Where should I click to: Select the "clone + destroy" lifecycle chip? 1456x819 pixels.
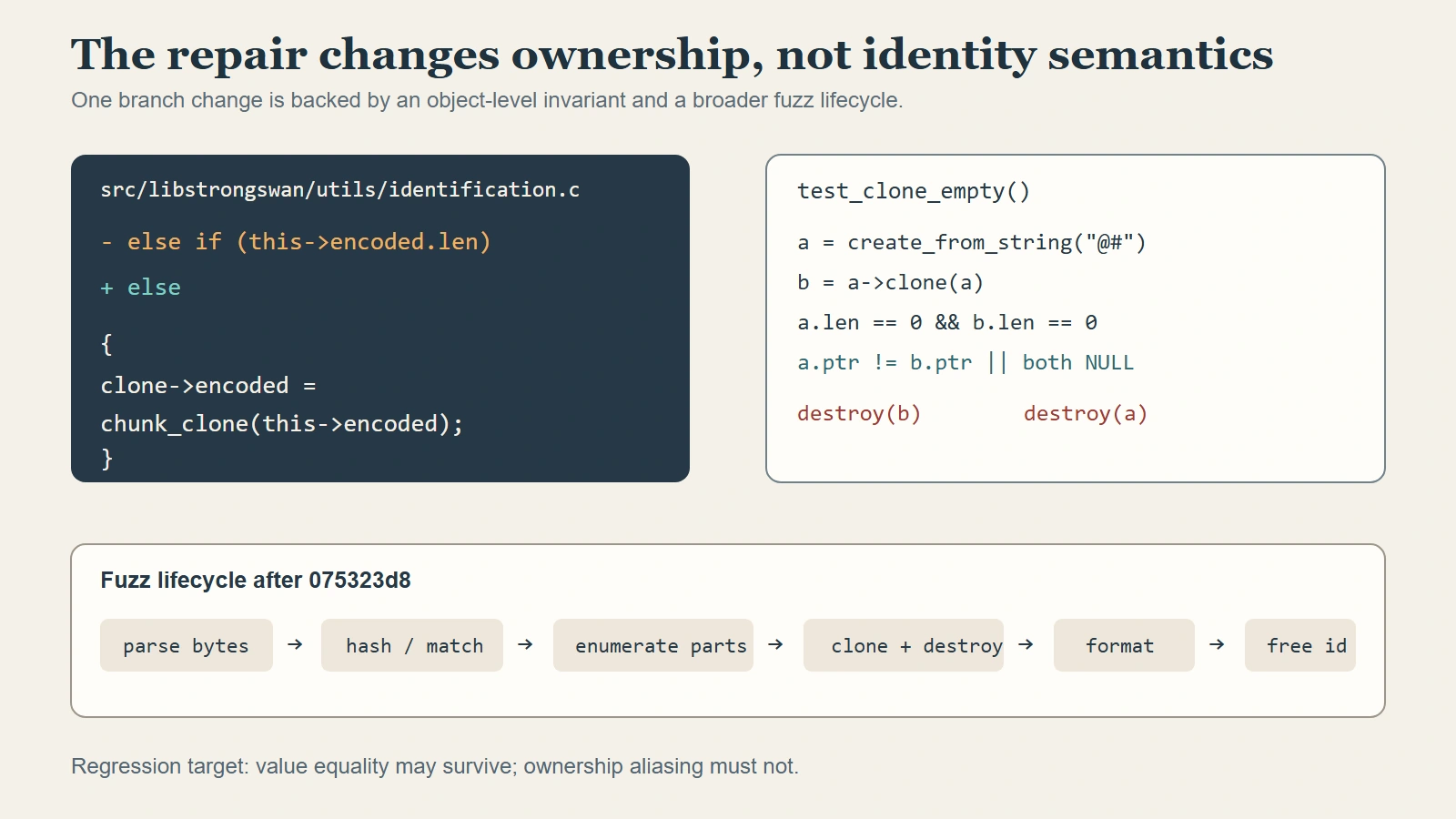(904, 645)
